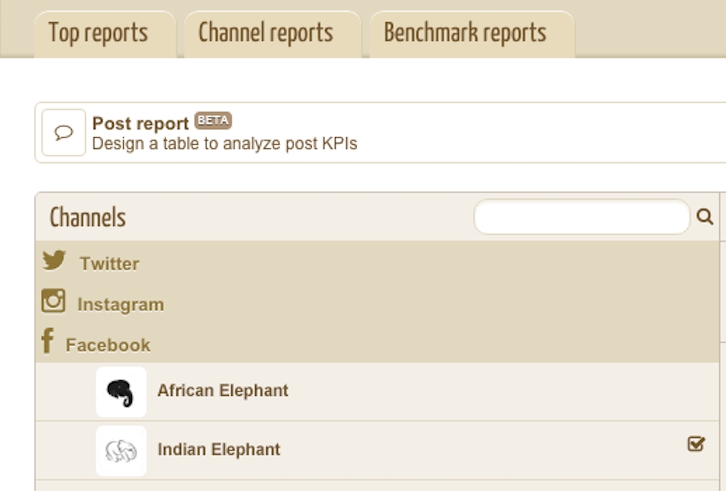Click 'Design a table to analyze post KPIs'
The image size is (726, 491).
coord(225,144)
